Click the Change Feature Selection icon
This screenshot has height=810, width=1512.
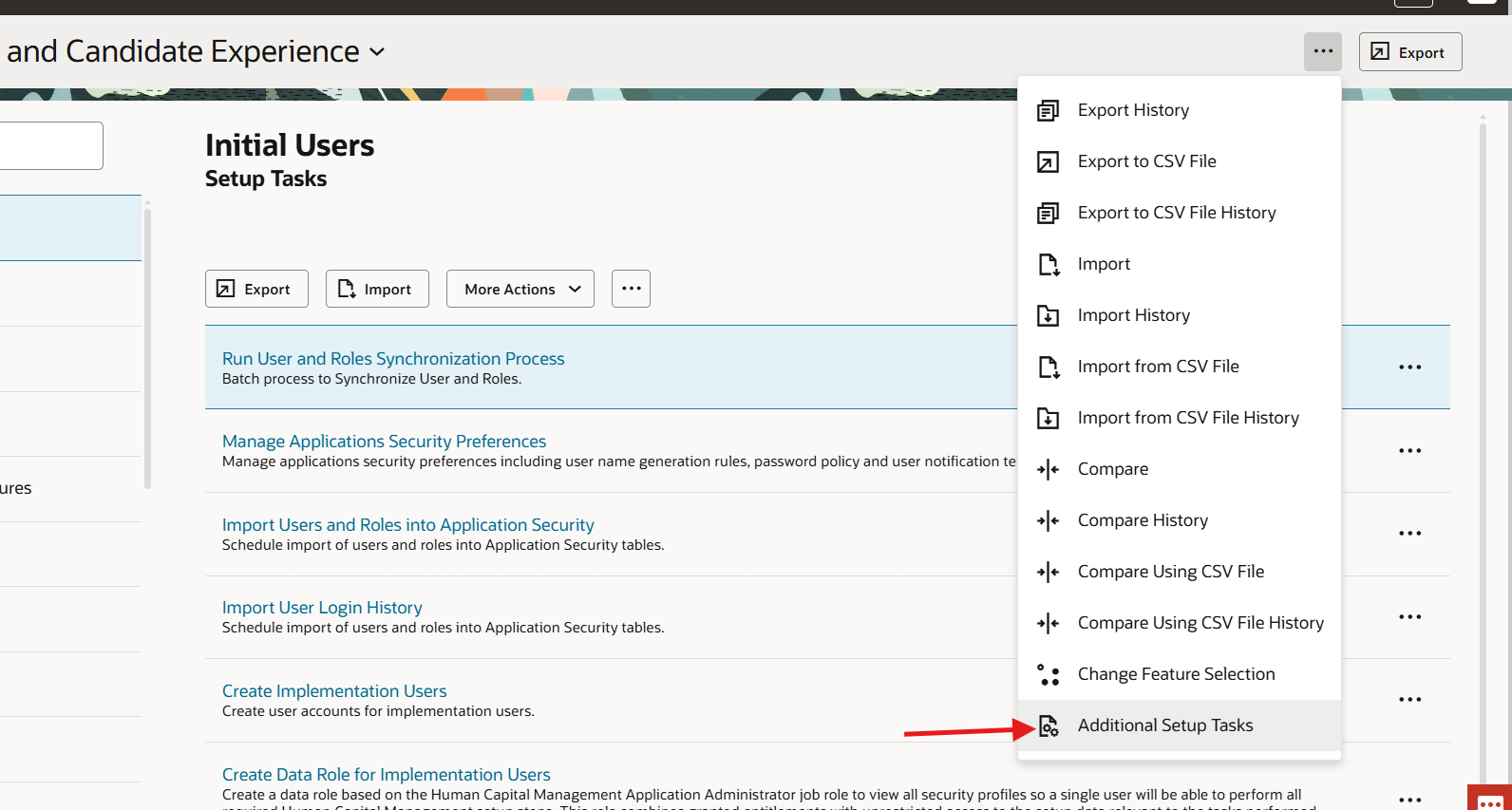pos(1048,675)
